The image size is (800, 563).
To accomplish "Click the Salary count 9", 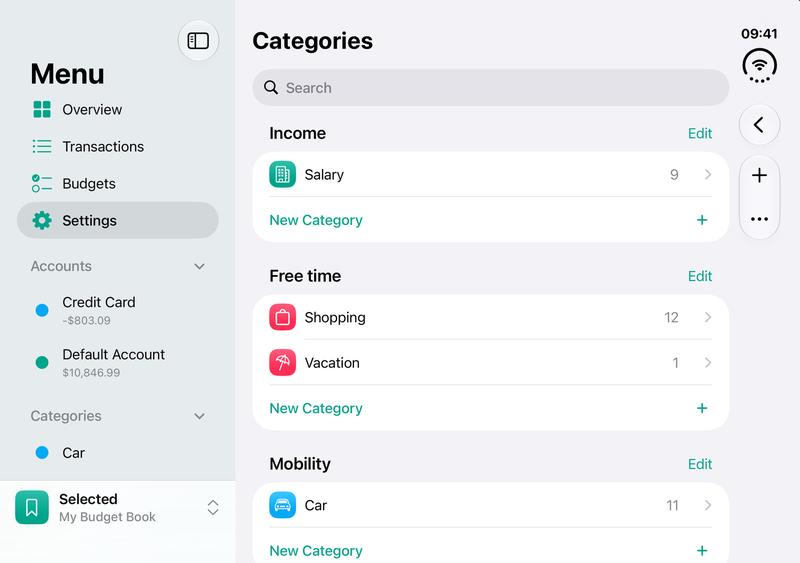I will coord(674,175).
